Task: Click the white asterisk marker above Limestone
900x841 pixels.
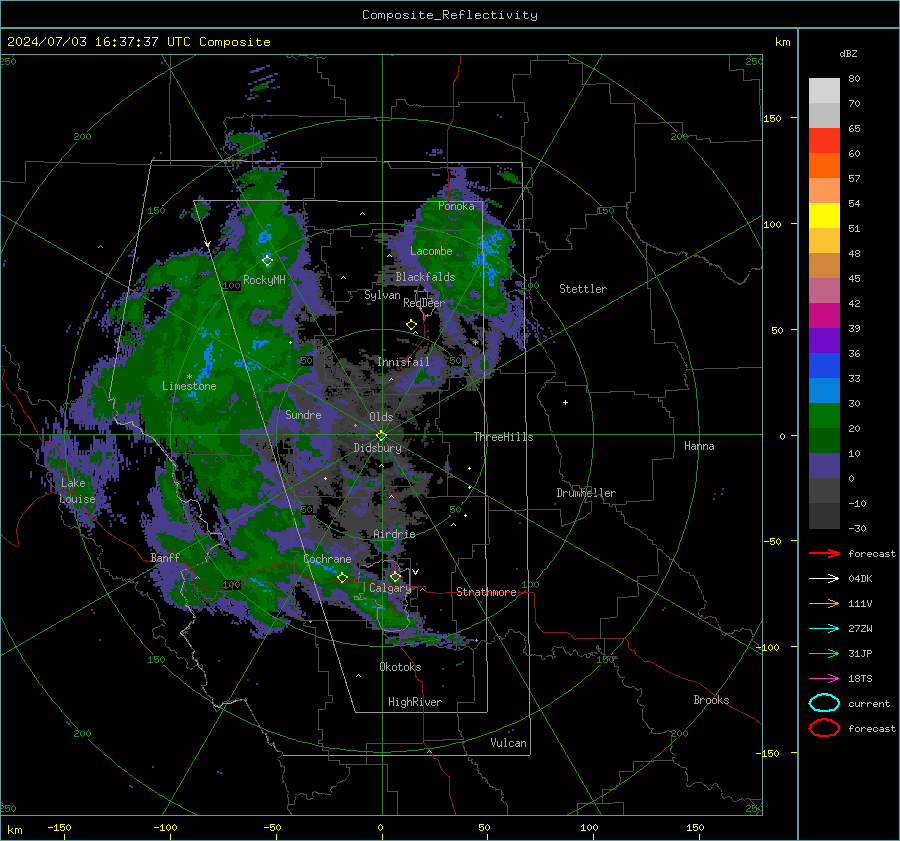Action: tap(189, 377)
